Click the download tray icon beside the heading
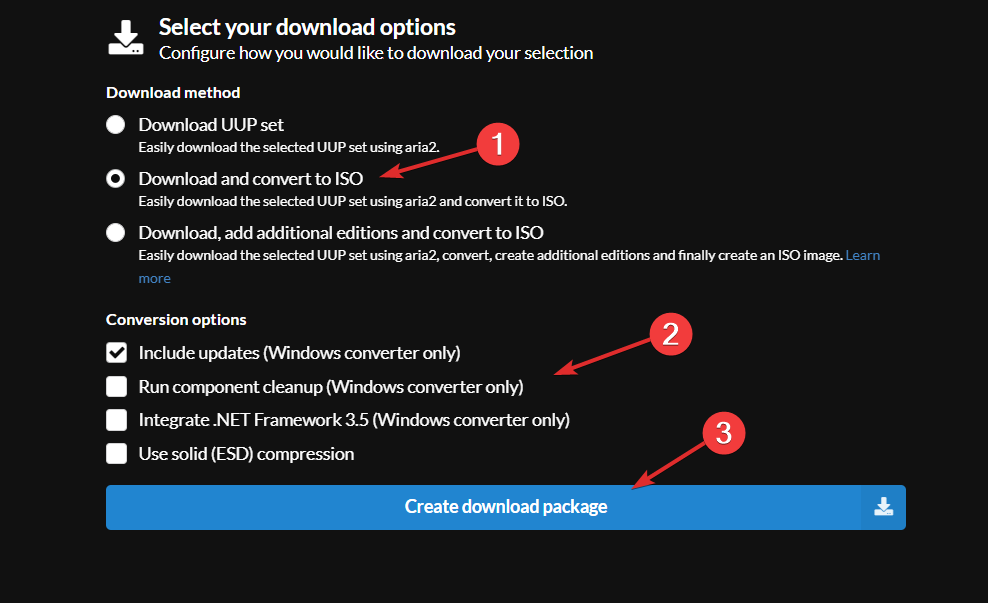 [126, 36]
